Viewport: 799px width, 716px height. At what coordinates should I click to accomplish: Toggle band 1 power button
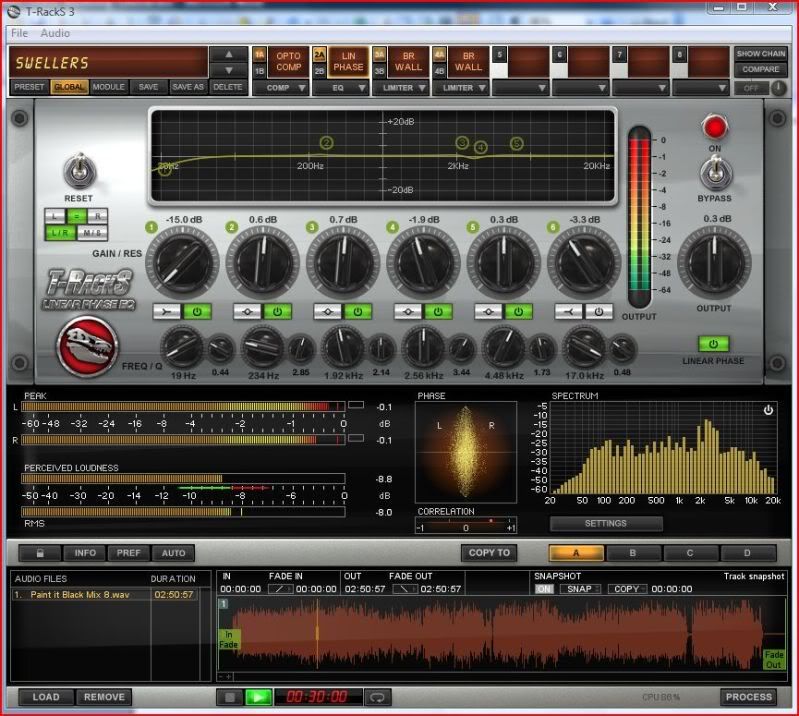[x=197, y=311]
